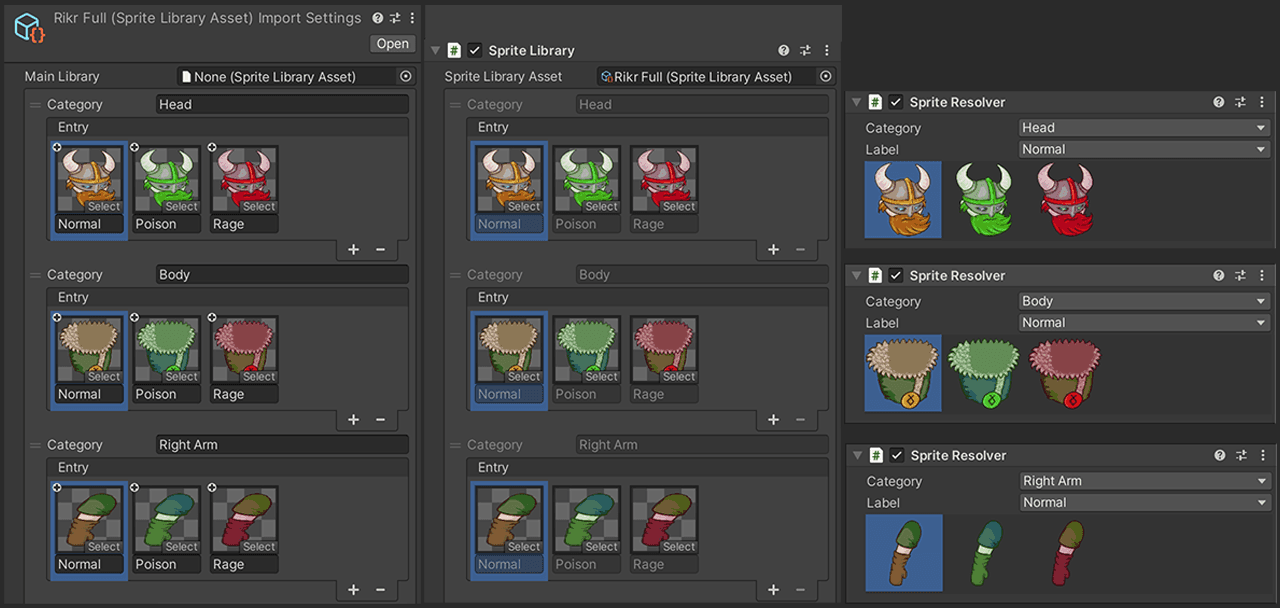
Task: Select Poison arm in Right Arm Sprite Resolver
Action: click(984, 553)
